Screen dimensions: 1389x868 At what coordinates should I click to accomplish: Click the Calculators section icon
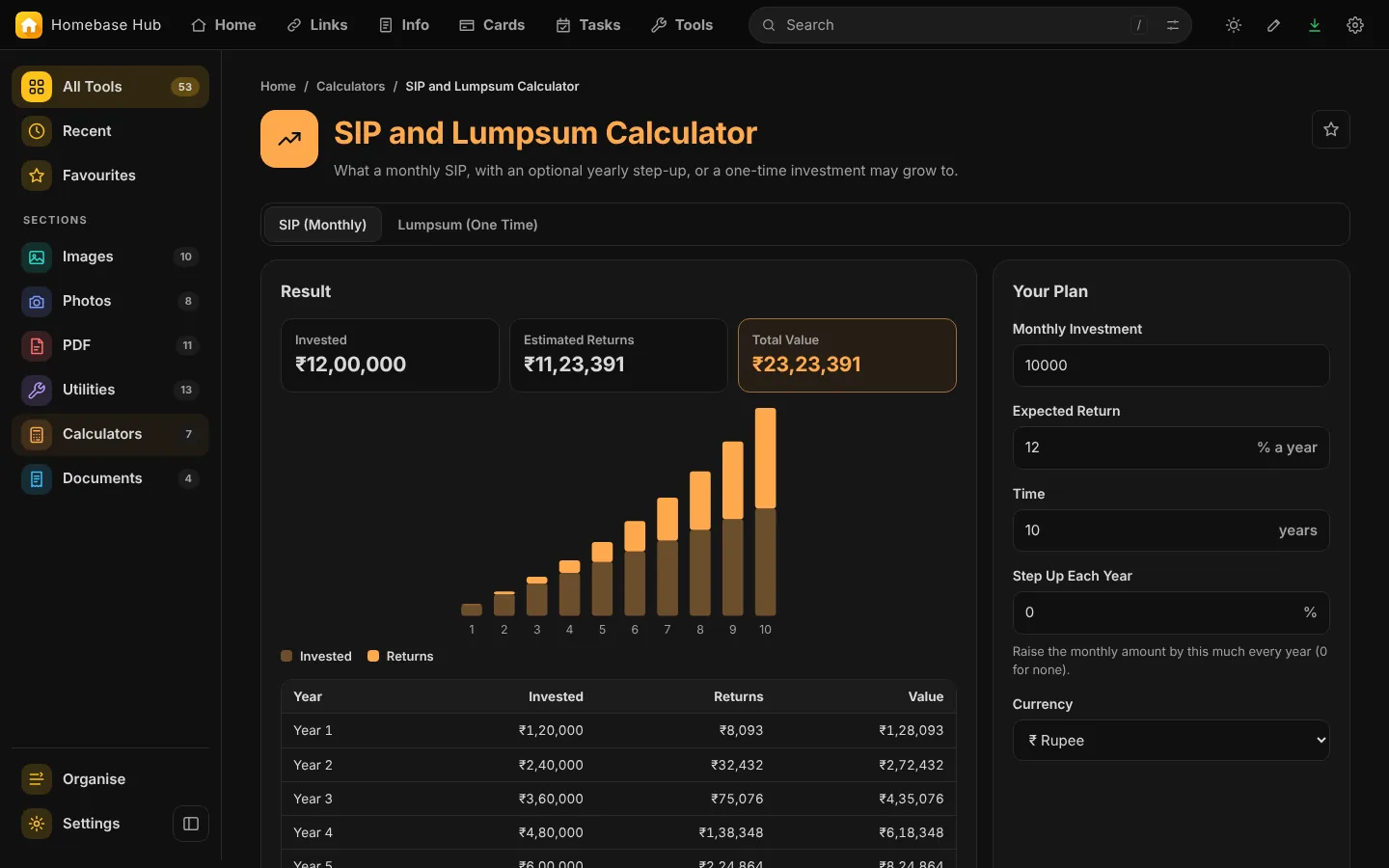pyautogui.click(x=37, y=434)
